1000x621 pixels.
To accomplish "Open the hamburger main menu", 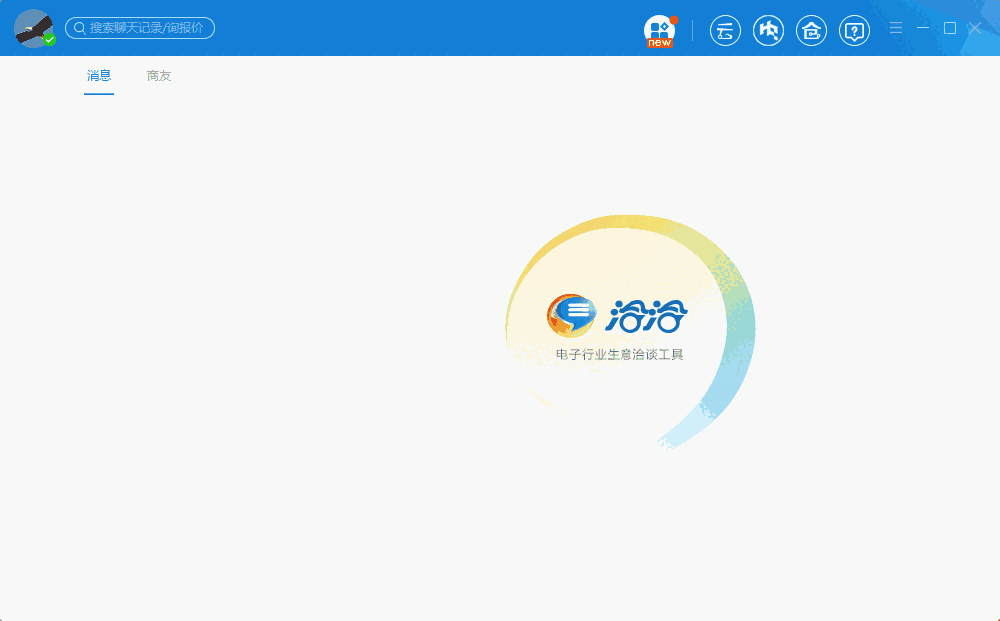I will click(x=896, y=28).
